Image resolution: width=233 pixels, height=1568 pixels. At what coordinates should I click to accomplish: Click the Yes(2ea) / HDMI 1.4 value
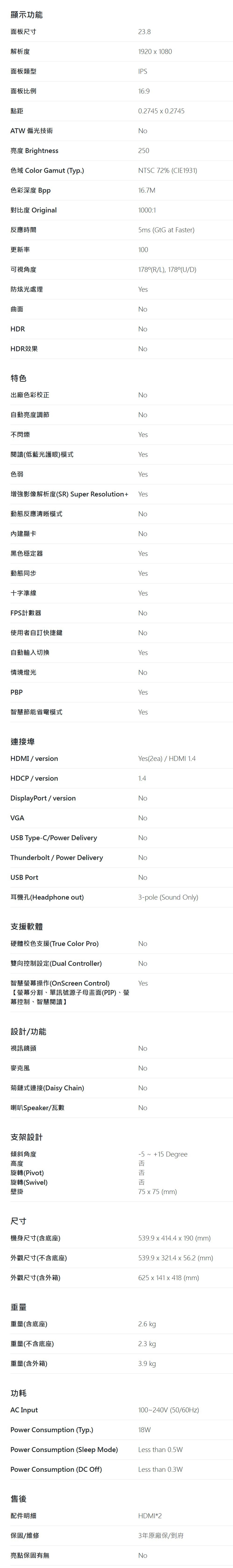click(167, 758)
